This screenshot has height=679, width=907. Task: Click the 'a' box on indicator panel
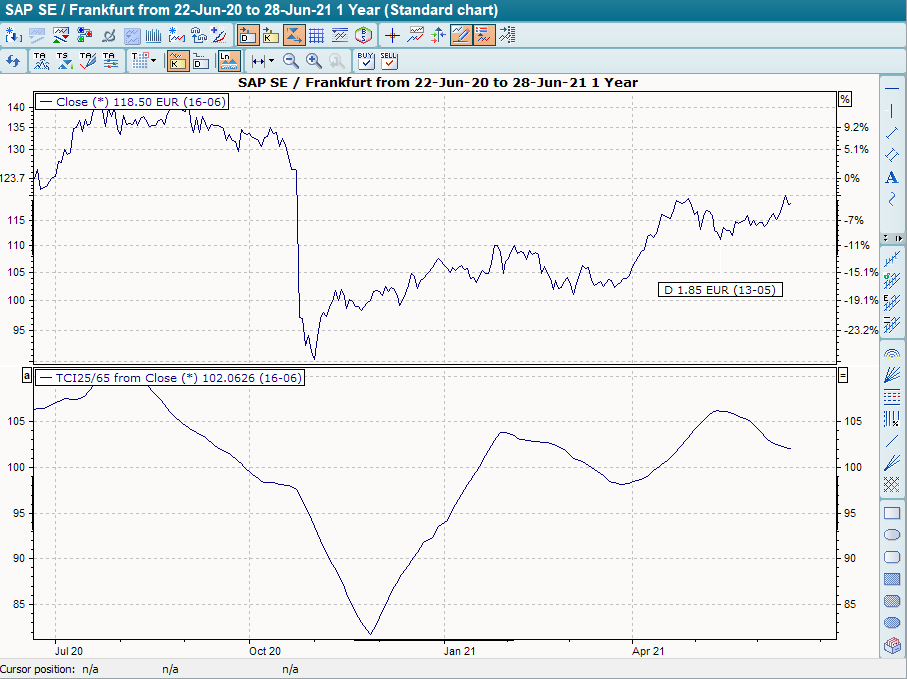click(27, 375)
